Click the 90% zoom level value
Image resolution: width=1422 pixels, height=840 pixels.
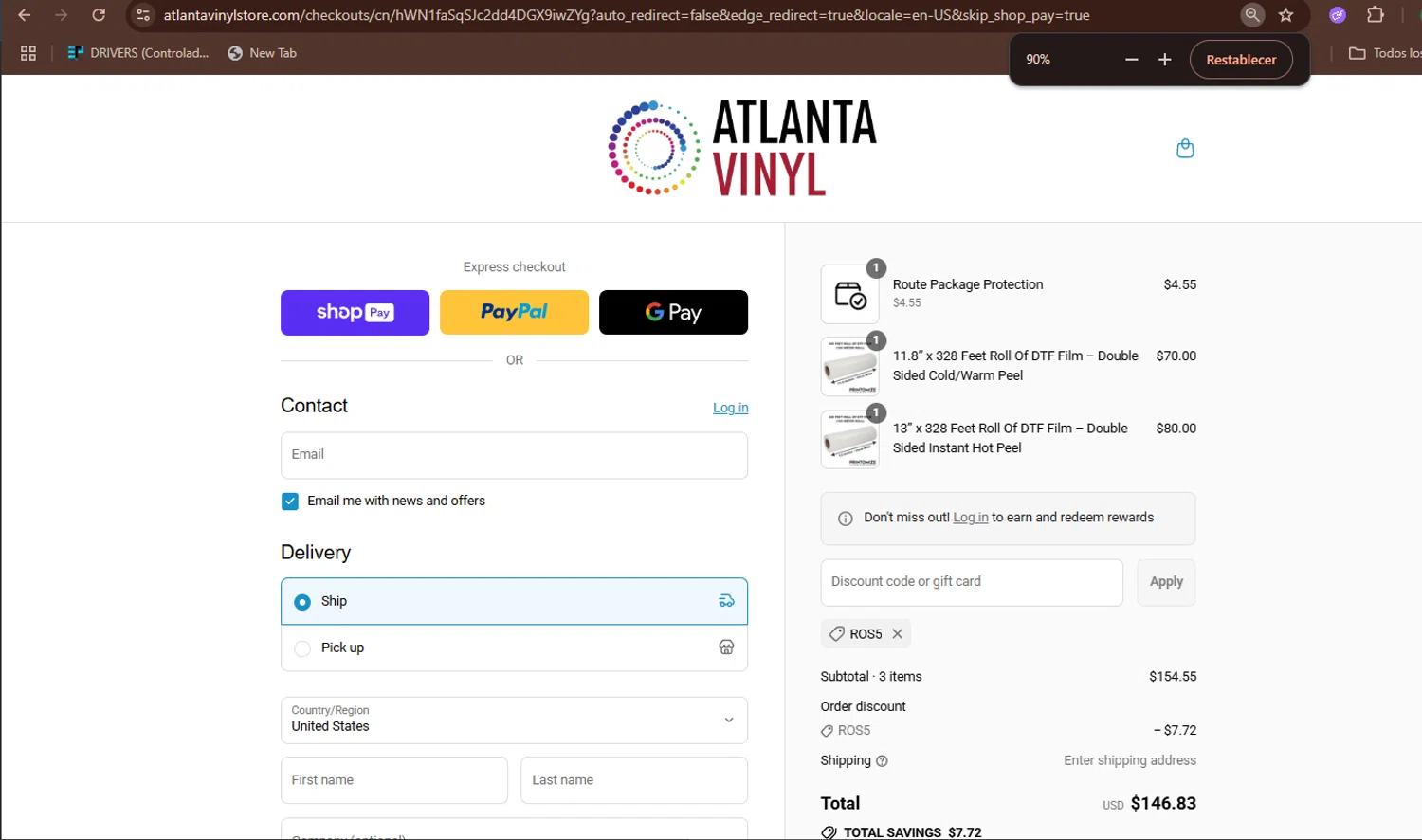(1038, 60)
